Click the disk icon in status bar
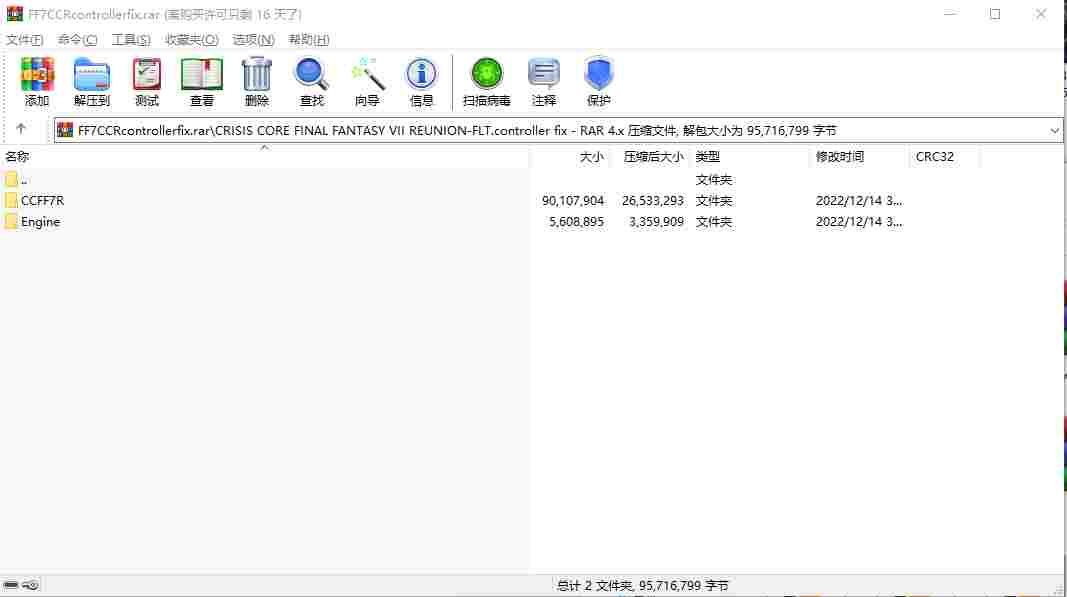This screenshot has width=1067, height=597. tap(11, 585)
